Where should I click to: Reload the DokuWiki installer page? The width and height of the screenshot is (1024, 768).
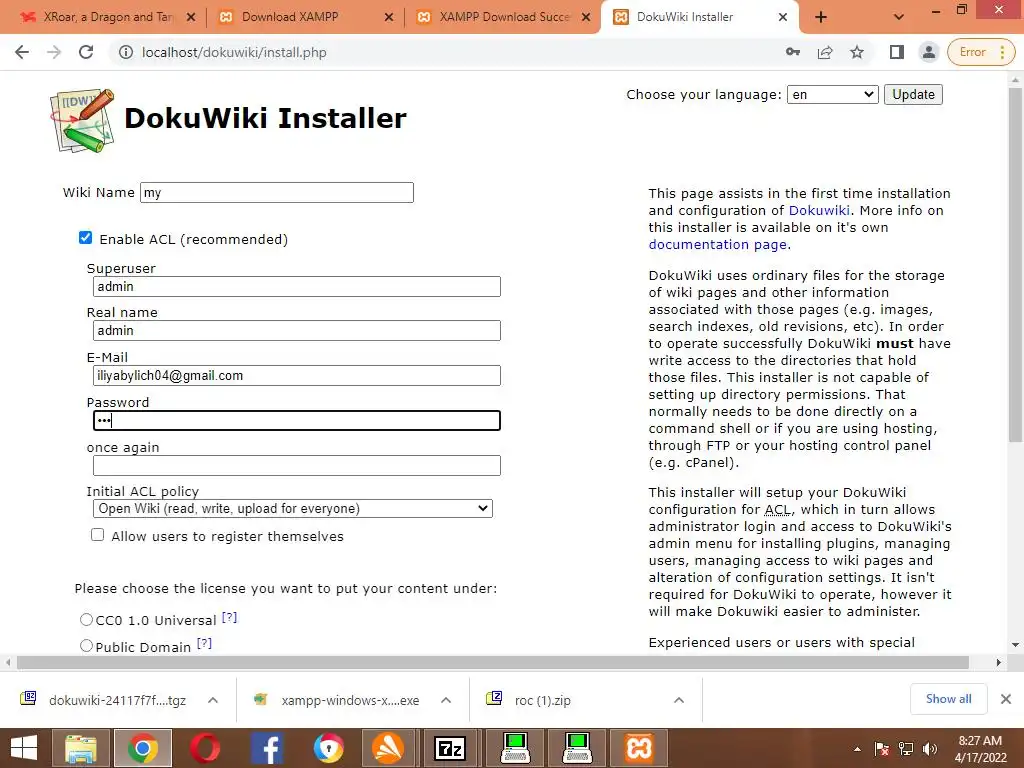86,52
